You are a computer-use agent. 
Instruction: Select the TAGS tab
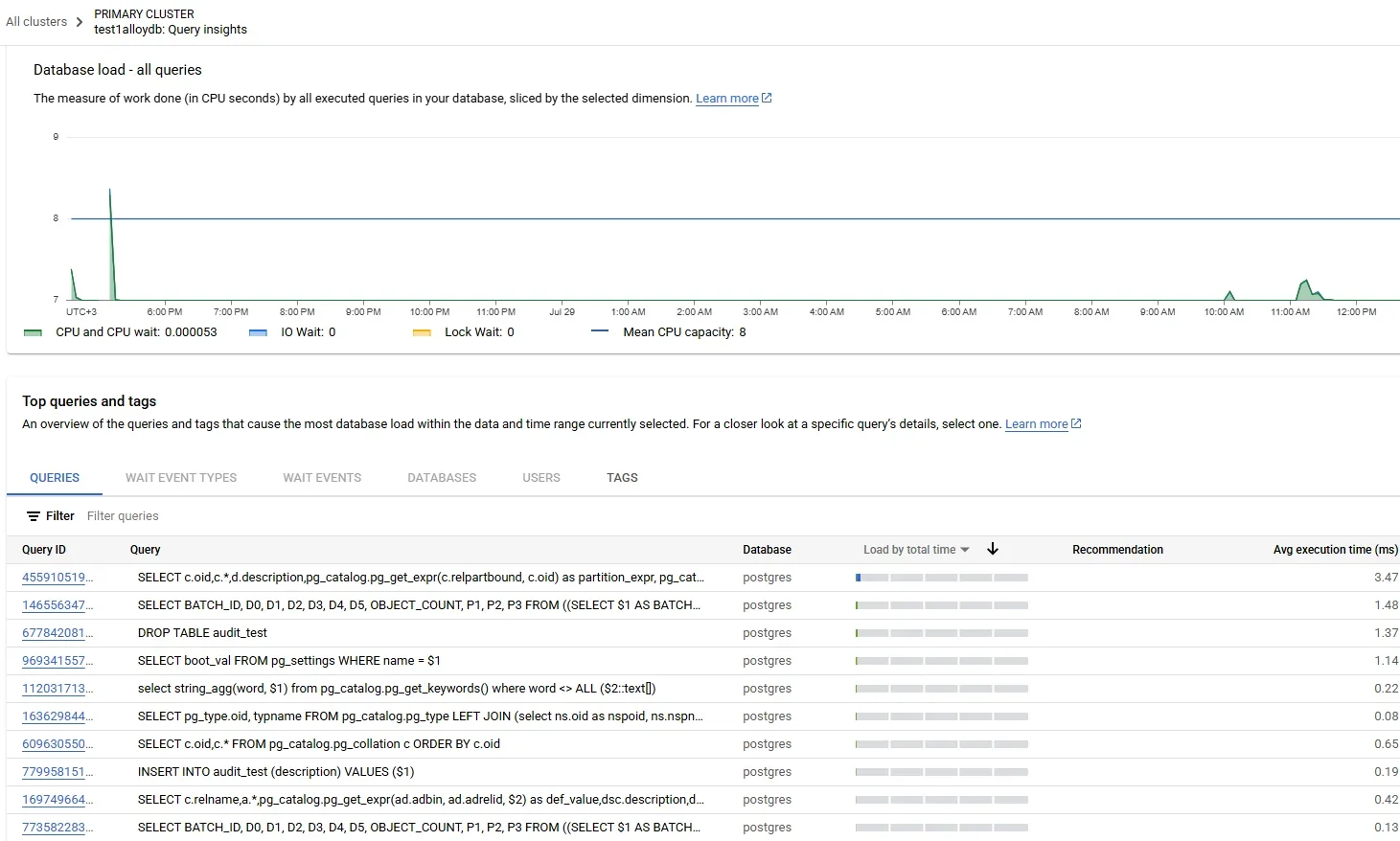622,477
